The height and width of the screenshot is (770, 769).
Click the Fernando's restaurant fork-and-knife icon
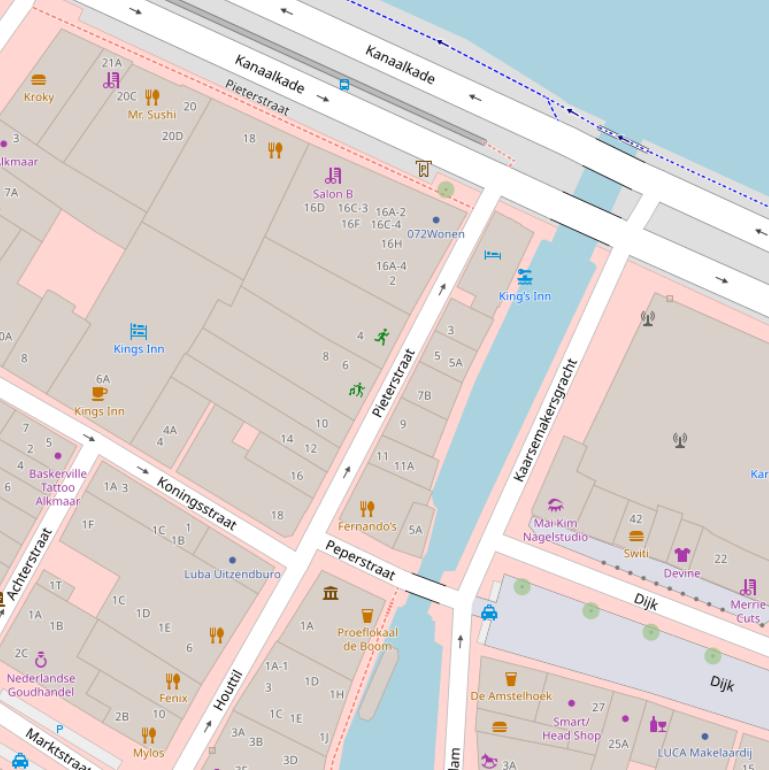(x=367, y=508)
